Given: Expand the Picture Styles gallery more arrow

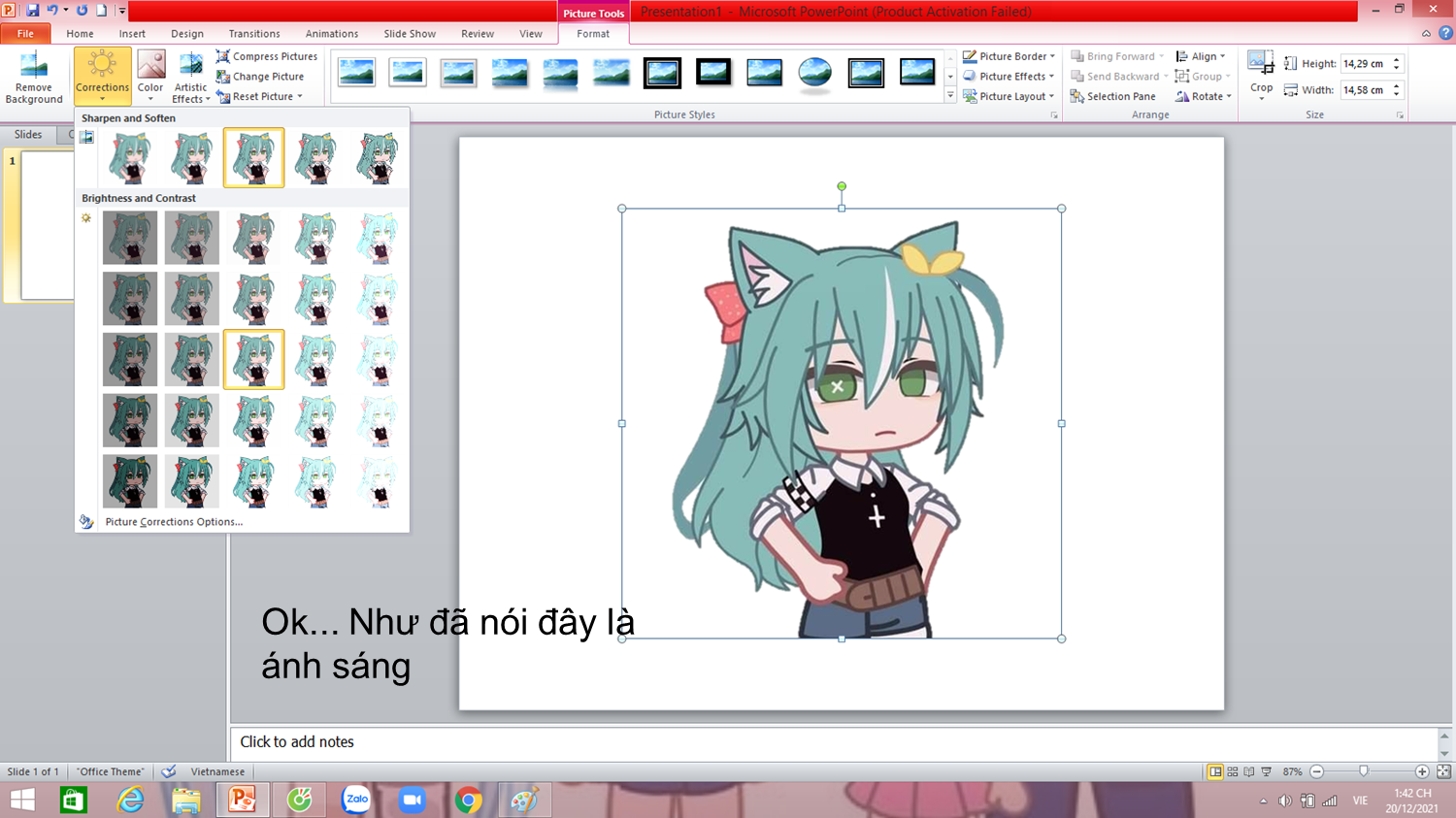Looking at the screenshot, I should pos(950,96).
